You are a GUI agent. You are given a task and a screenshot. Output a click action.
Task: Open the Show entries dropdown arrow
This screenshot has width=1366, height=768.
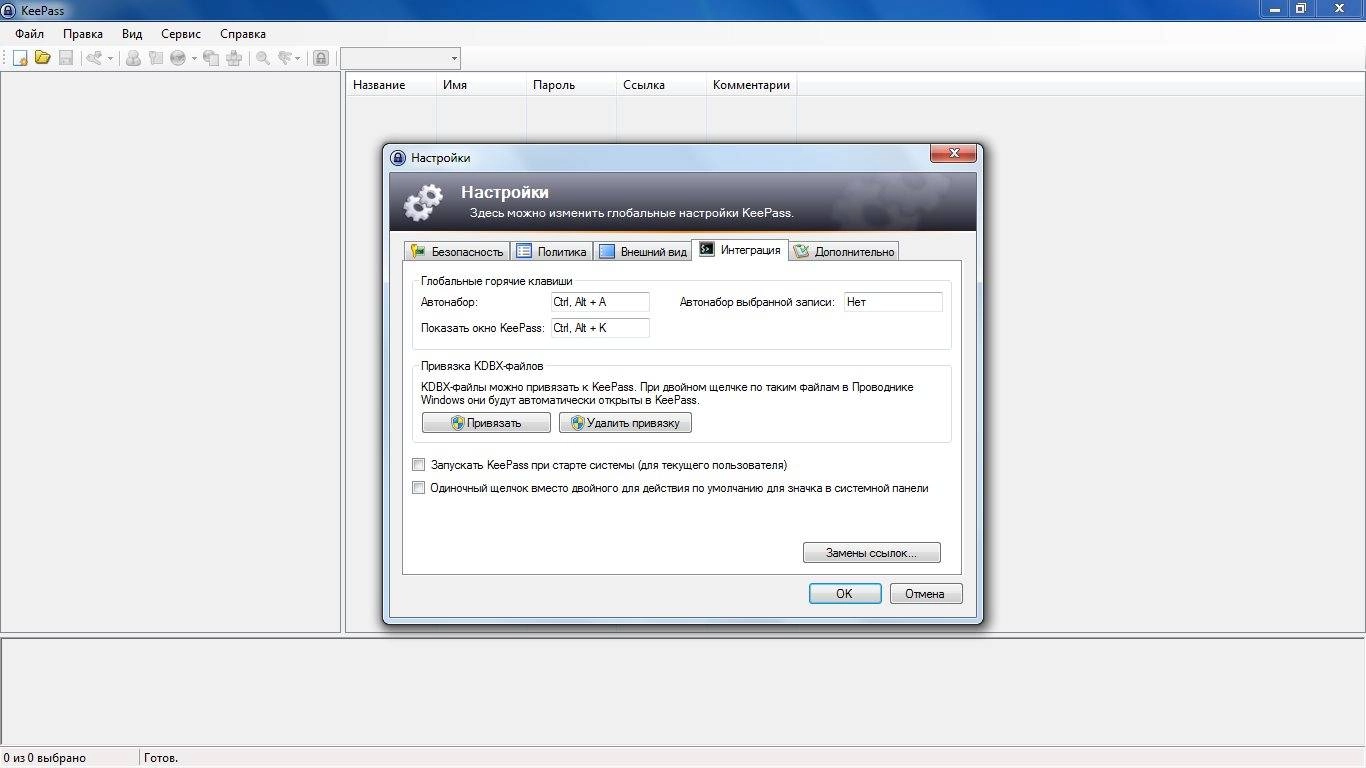point(298,58)
